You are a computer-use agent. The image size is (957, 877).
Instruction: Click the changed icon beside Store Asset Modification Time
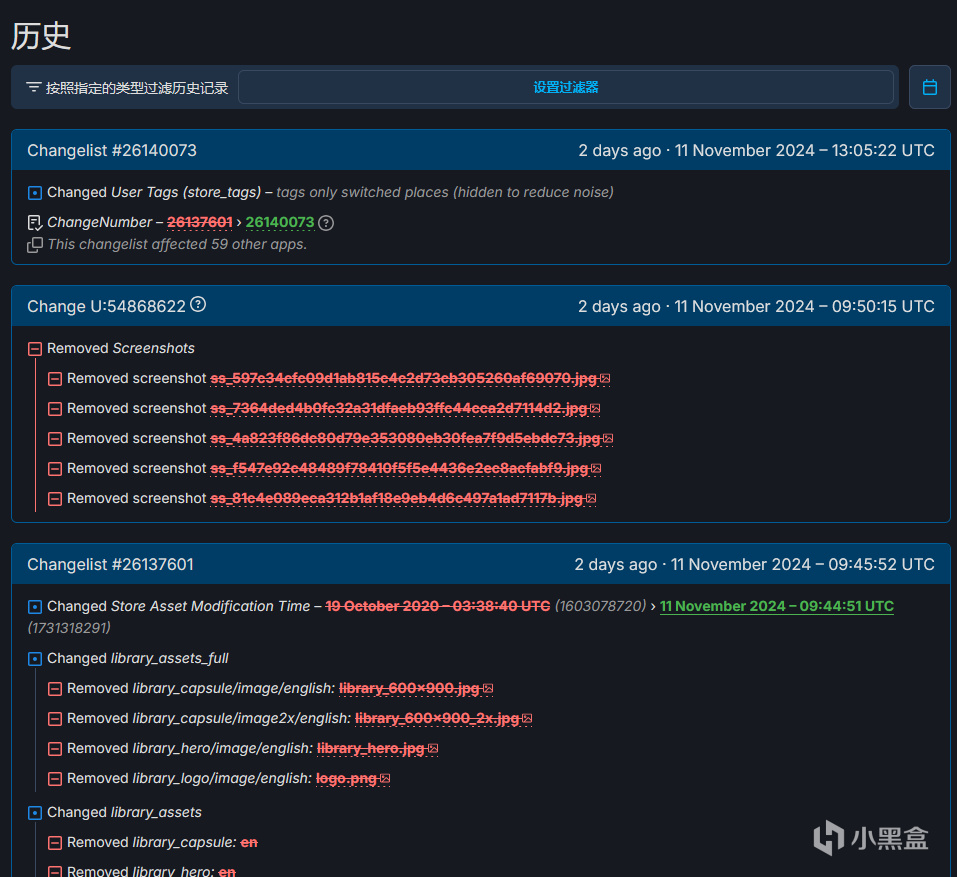35,607
